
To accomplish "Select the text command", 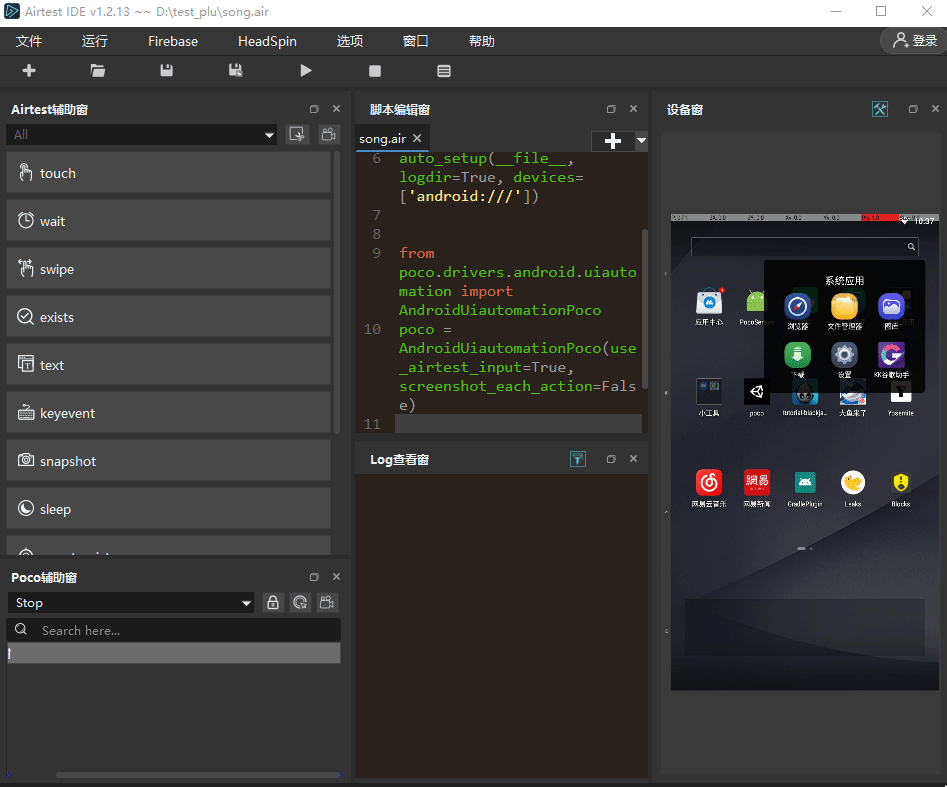I will (x=169, y=365).
